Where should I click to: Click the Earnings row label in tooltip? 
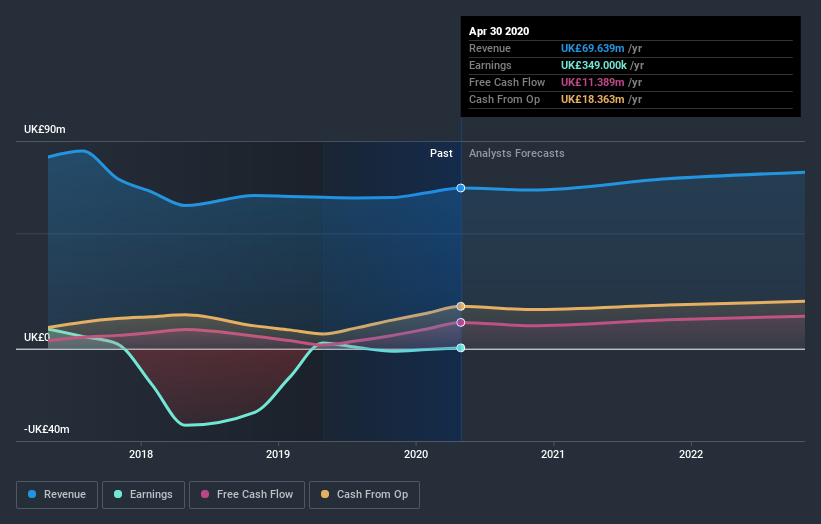tap(490, 65)
